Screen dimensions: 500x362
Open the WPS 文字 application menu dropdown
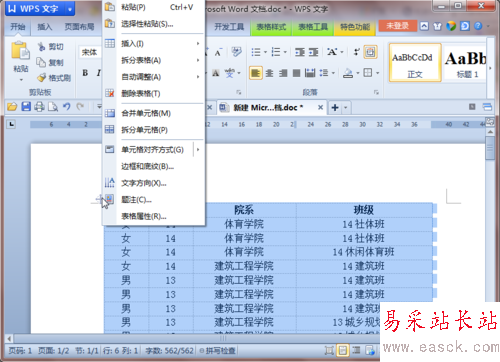coord(70,9)
